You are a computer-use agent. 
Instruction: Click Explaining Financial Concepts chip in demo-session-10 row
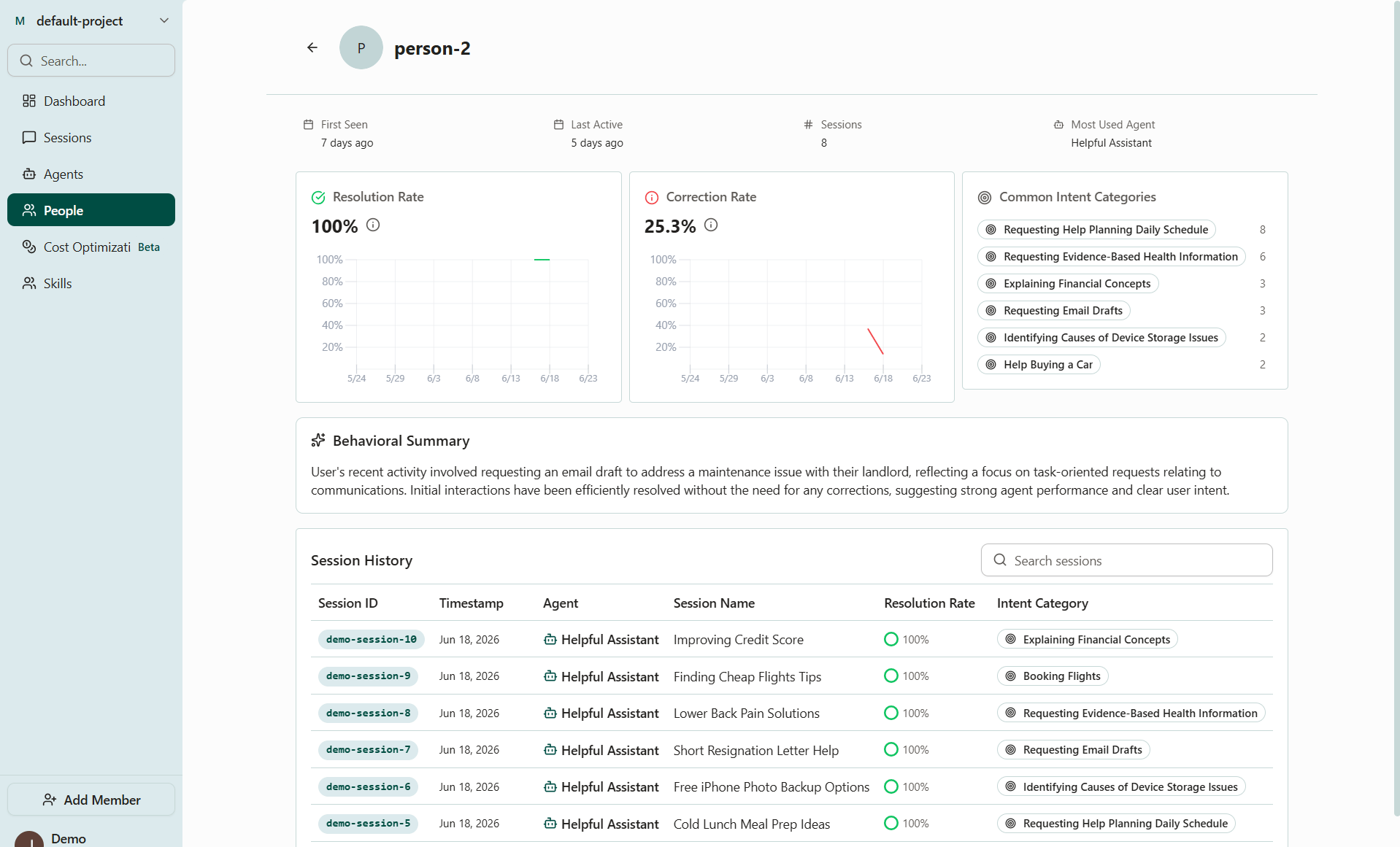point(1087,639)
